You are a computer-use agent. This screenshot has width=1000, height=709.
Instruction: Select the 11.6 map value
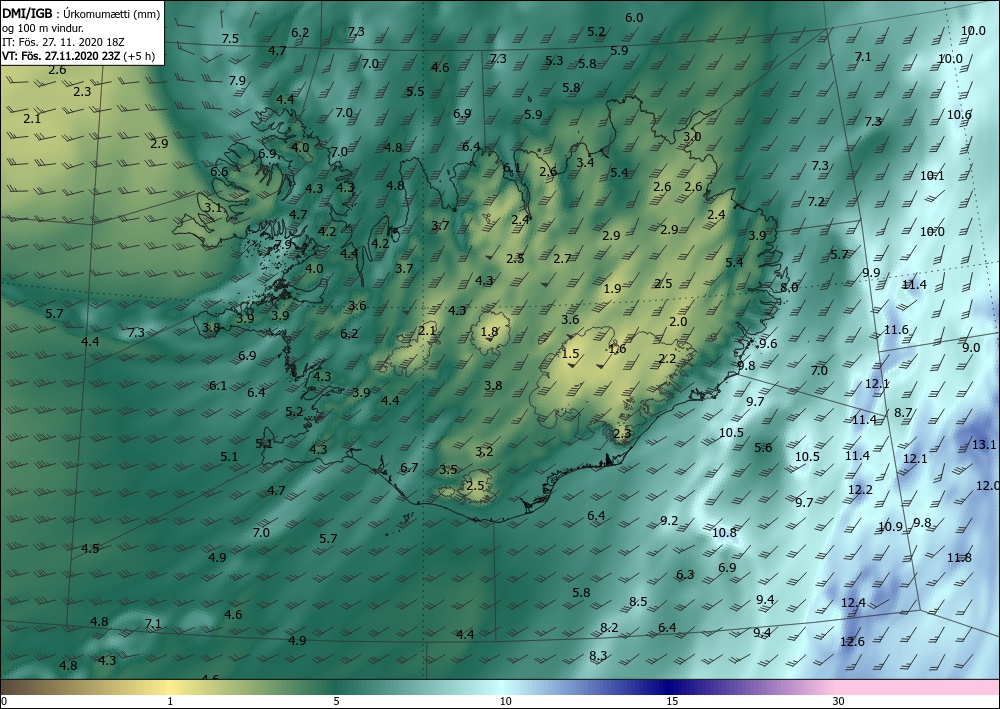pos(896,330)
